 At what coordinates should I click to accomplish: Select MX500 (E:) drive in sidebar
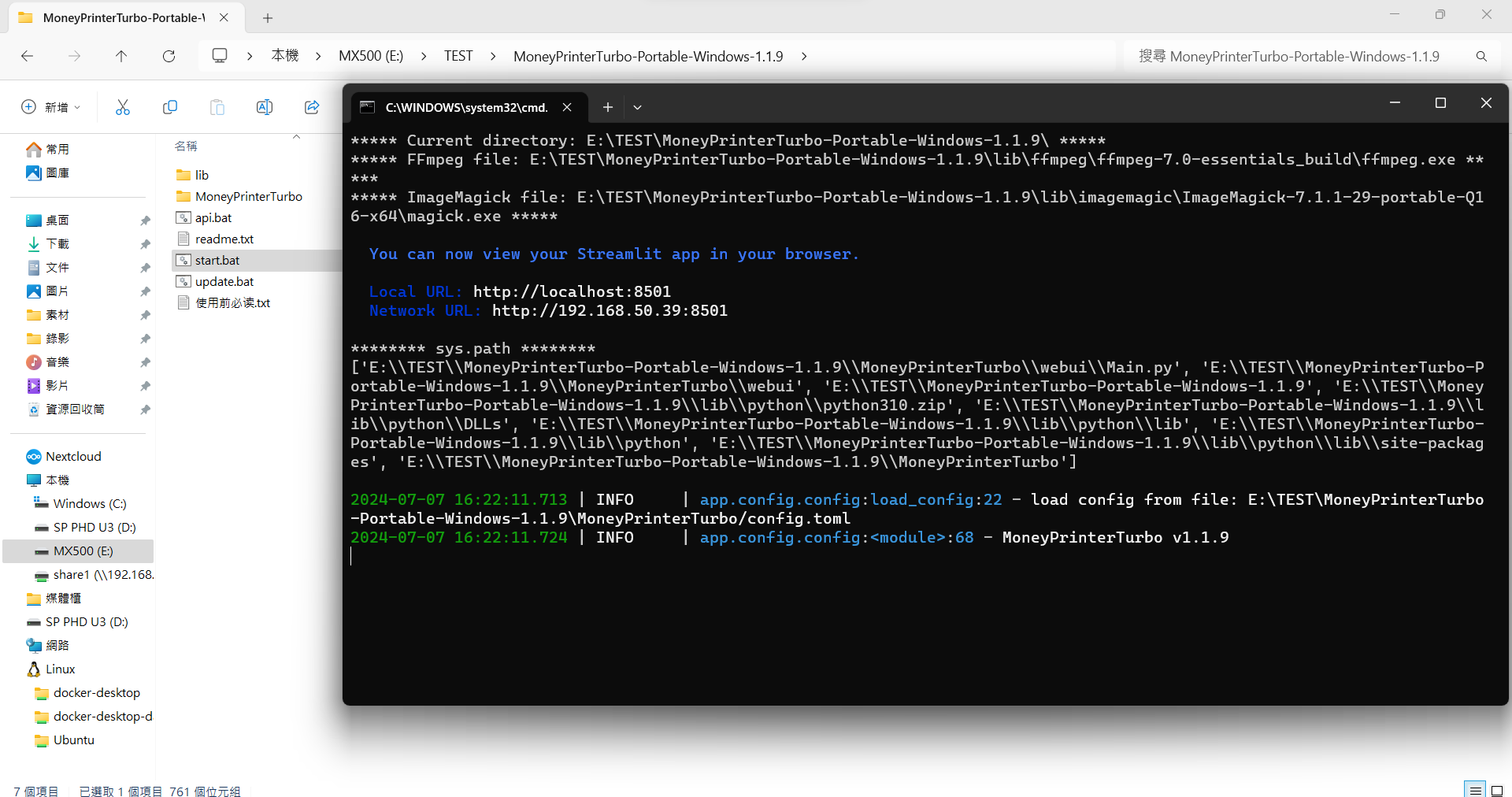83,550
